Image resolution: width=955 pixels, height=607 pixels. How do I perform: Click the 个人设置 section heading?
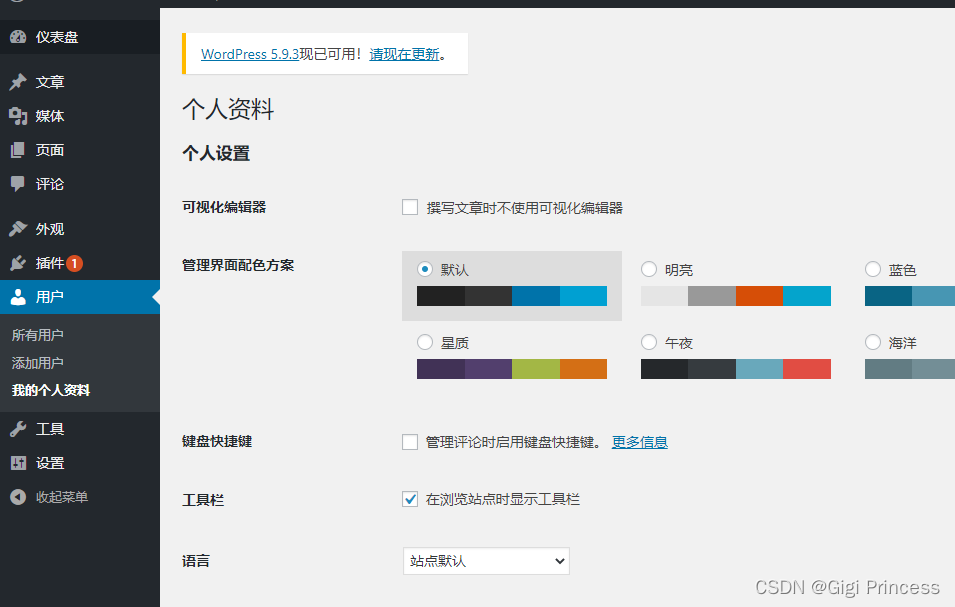(216, 153)
